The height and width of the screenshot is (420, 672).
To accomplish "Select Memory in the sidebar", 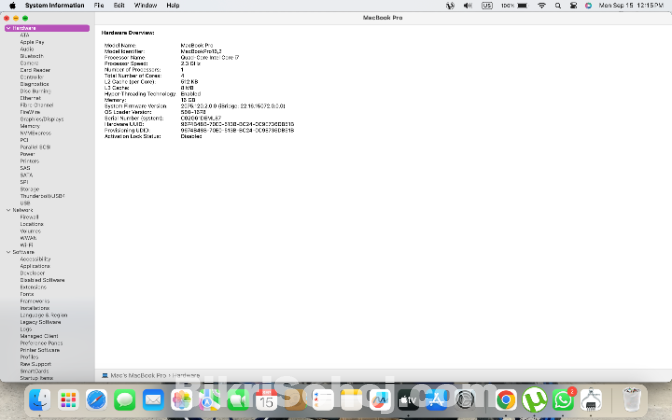I will pyautogui.click(x=30, y=126).
